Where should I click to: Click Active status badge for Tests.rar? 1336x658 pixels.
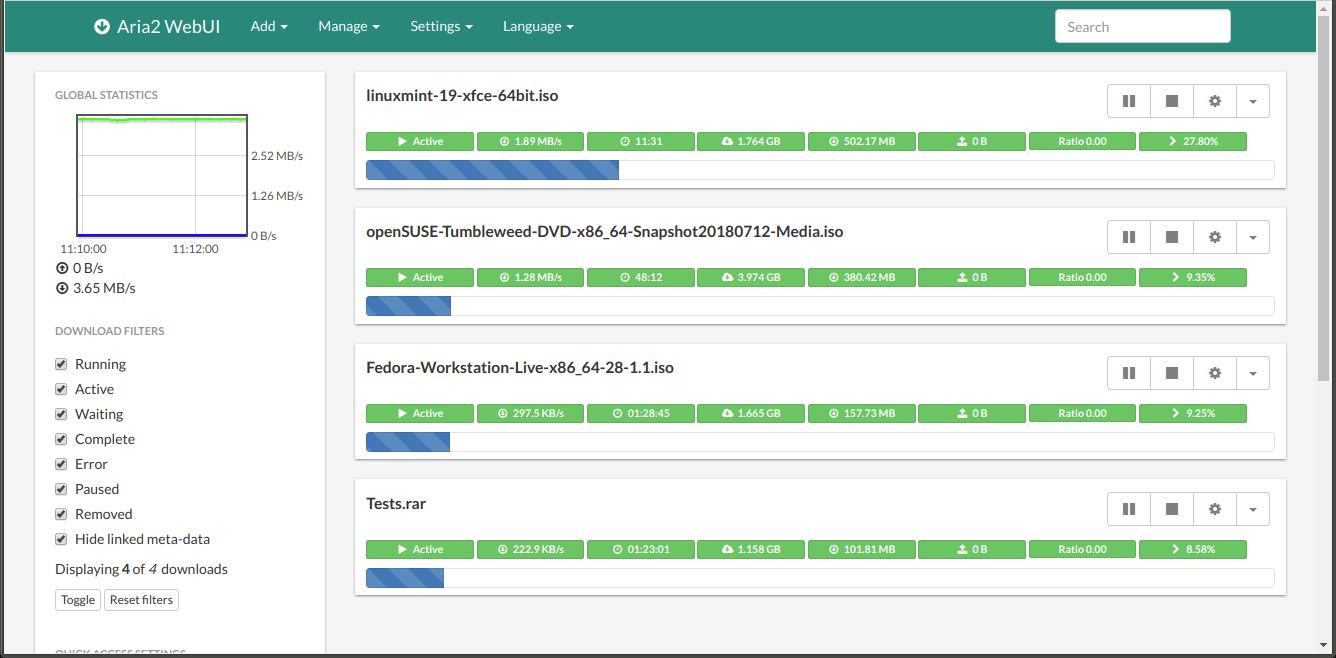click(x=420, y=549)
